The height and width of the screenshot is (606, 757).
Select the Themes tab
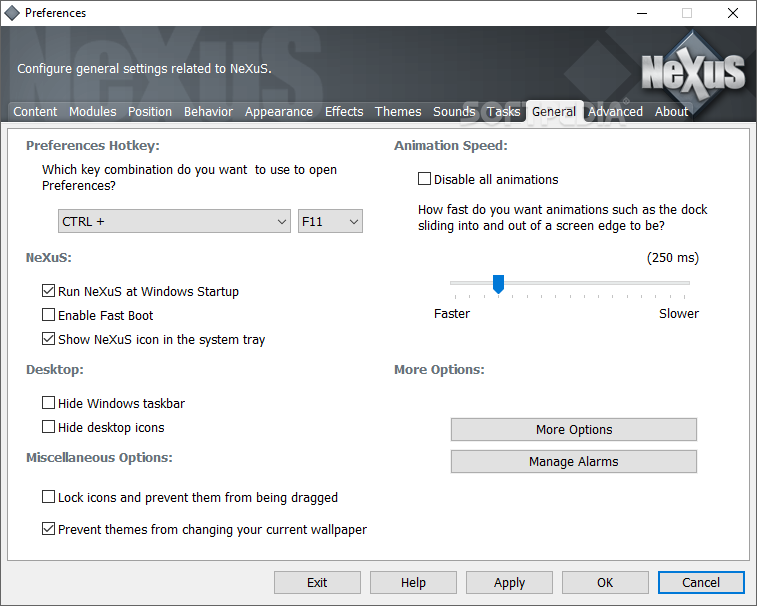click(398, 112)
